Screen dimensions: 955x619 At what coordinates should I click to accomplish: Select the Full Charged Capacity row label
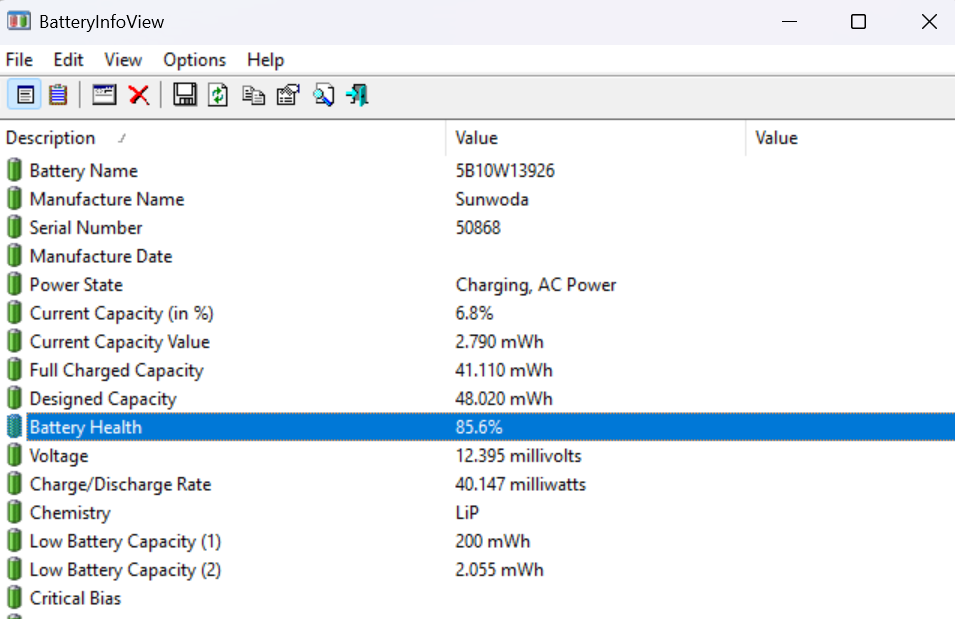(116, 370)
